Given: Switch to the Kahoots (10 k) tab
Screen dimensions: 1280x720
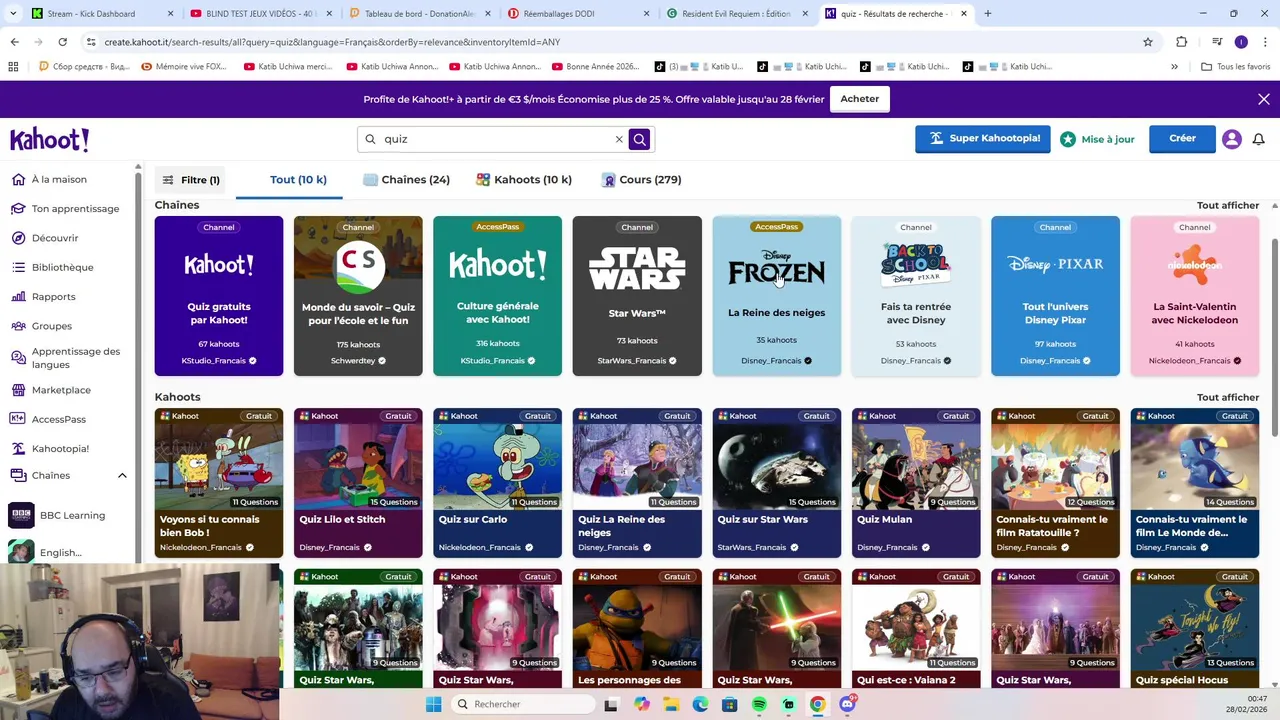Looking at the screenshot, I should 524,180.
